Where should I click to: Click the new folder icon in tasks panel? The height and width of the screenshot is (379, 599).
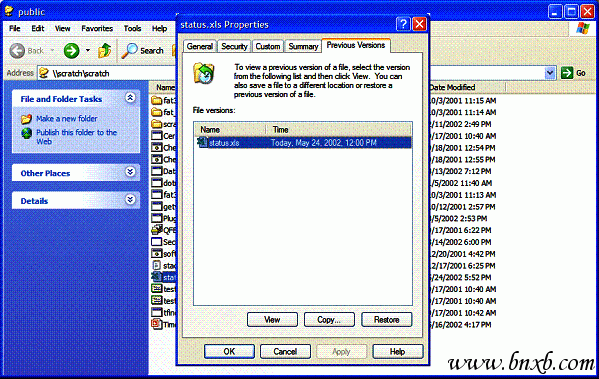tap(26, 119)
